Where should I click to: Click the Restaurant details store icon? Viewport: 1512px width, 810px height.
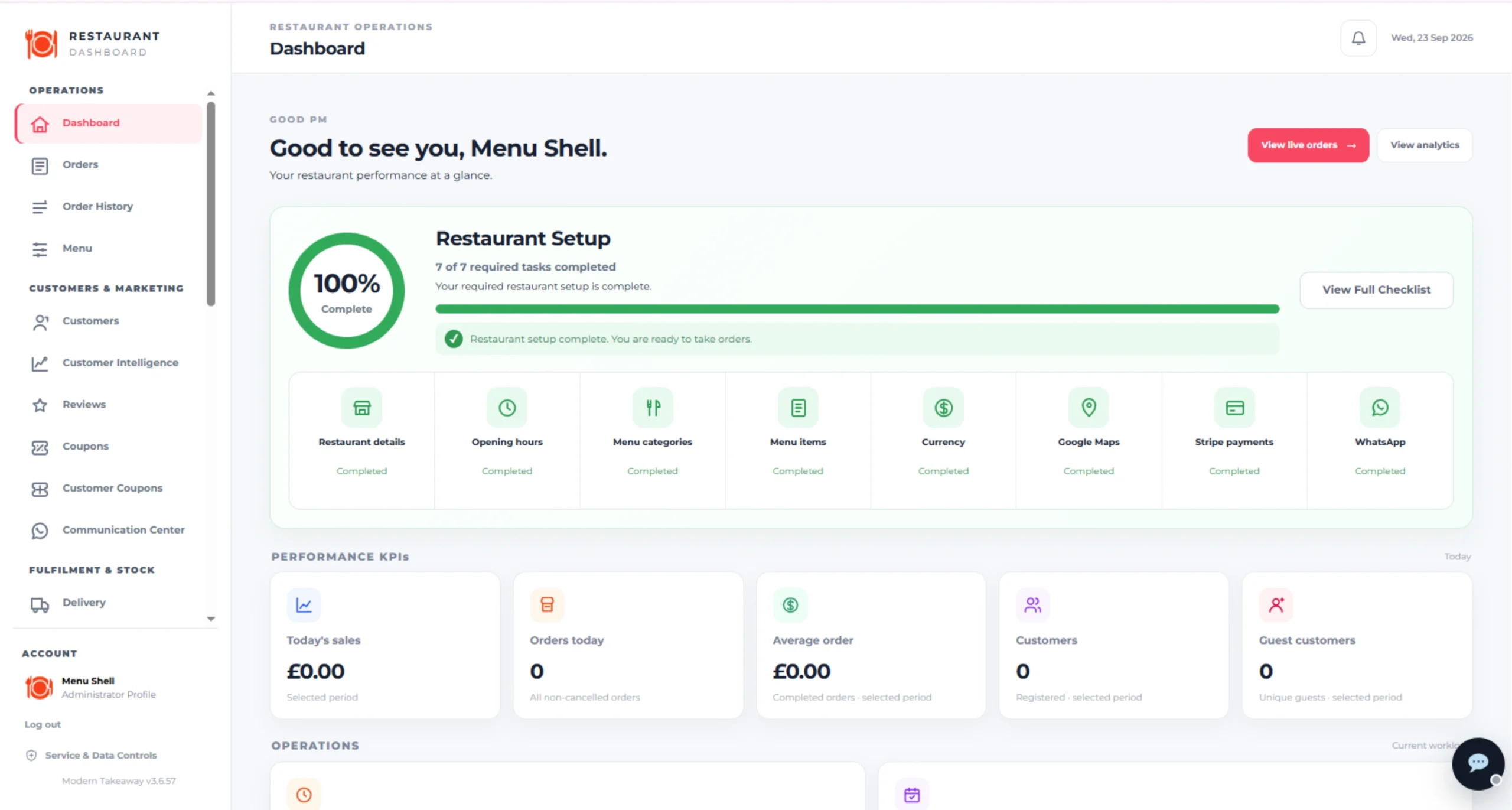(x=361, y=407)
